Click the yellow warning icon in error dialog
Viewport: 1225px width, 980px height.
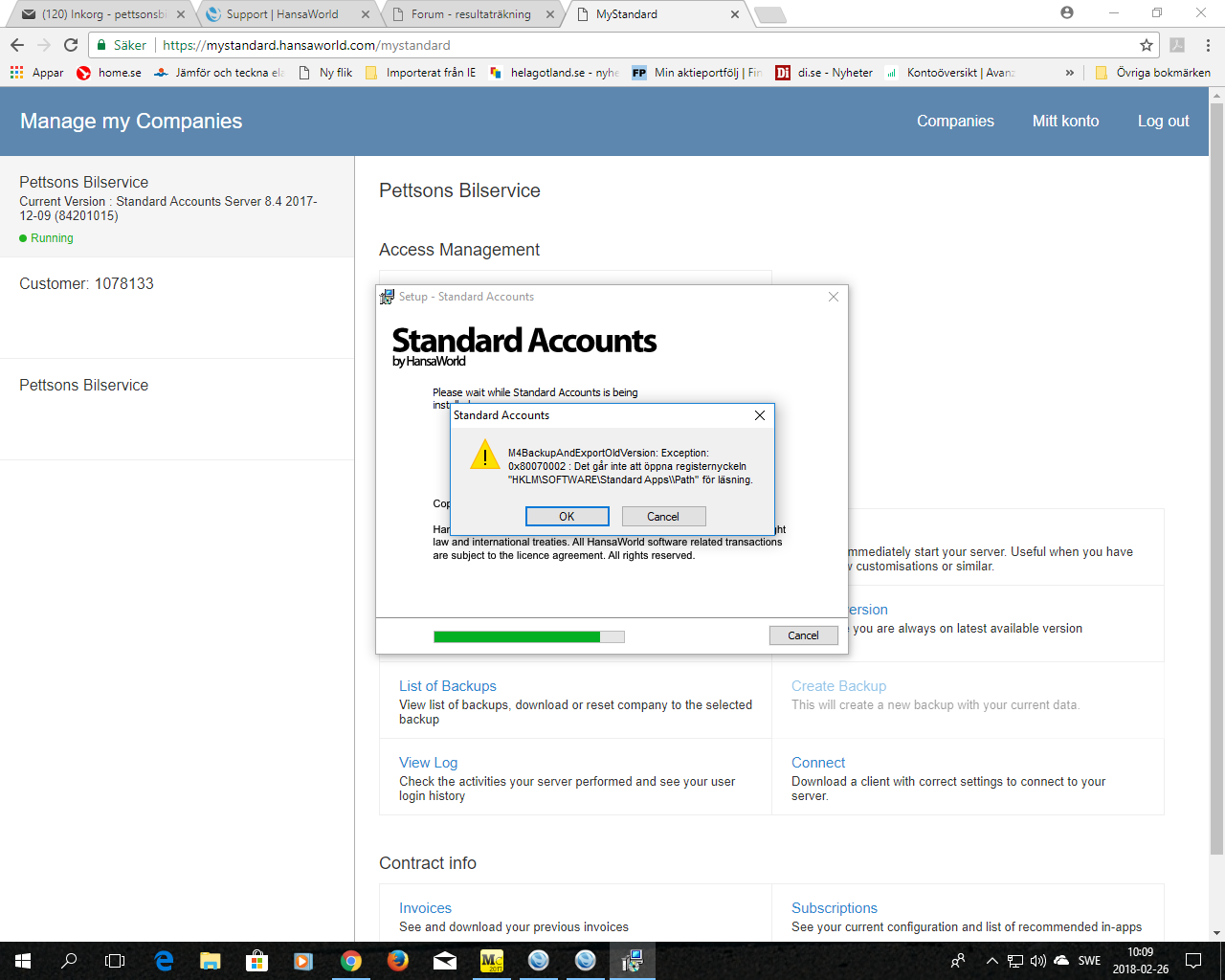tap(485, 455)
